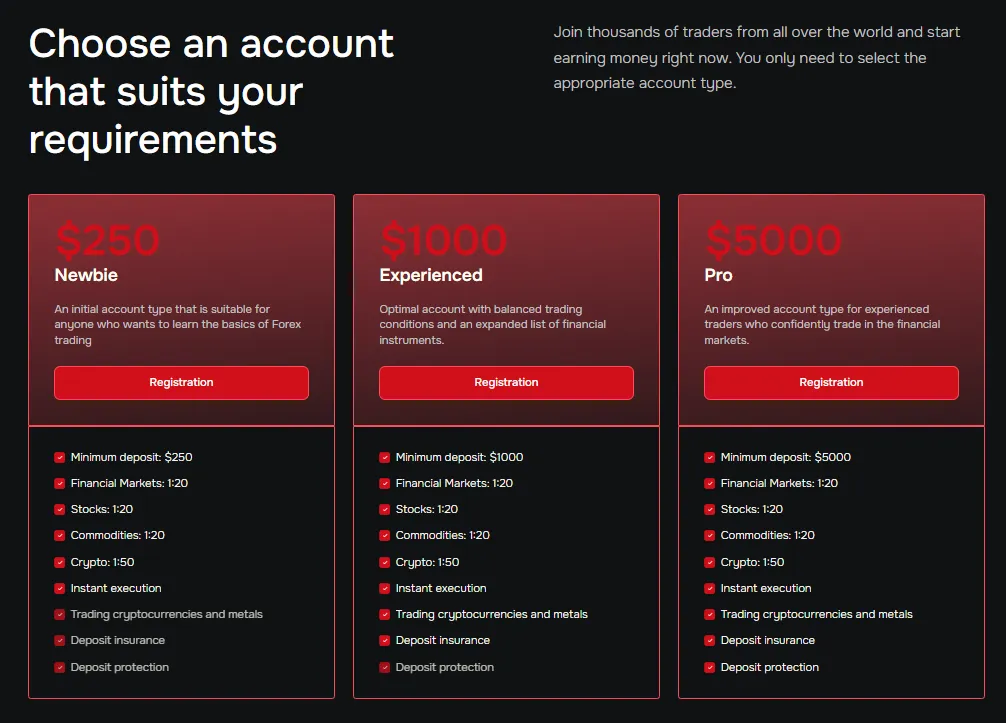The height and width of the screenshot is (723, 1006).
Task: Click Newbie Financial Markets check icon
Action: (60, 484)
